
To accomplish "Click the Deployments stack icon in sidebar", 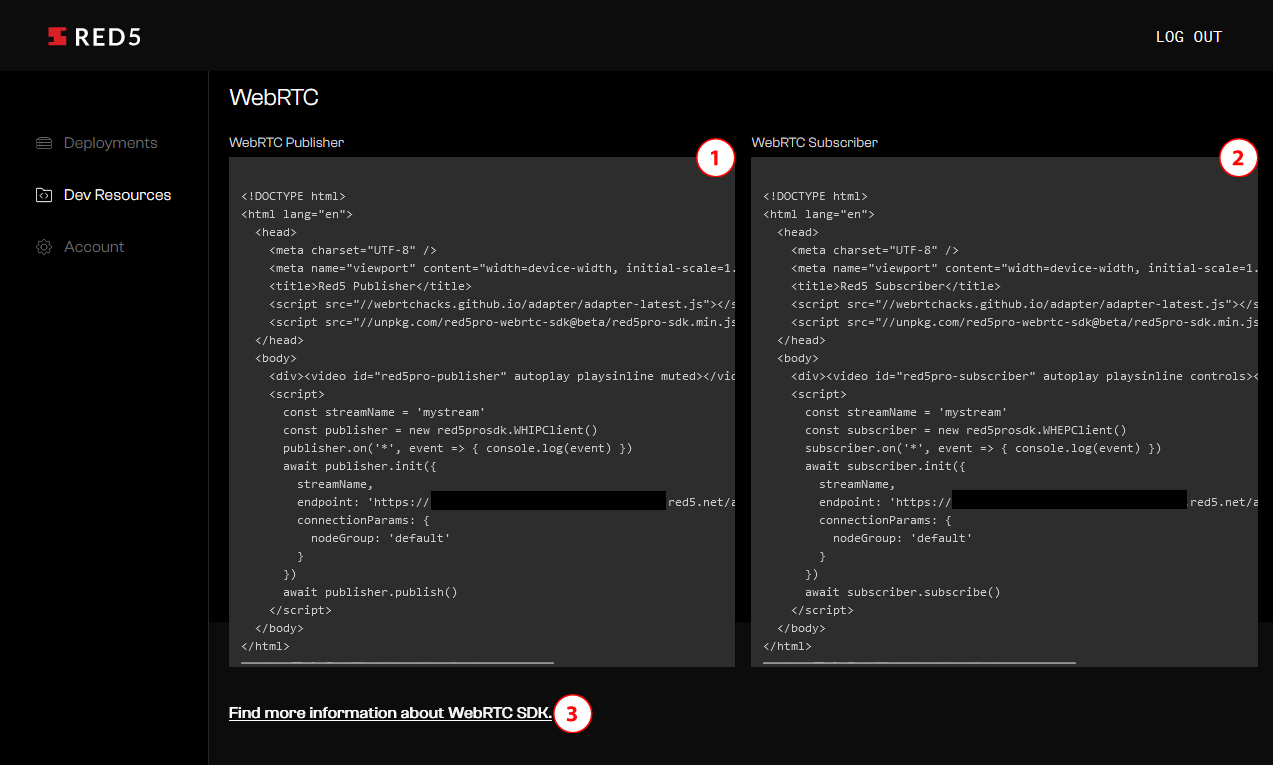I will pyautogui.click(x=44, y=143).
